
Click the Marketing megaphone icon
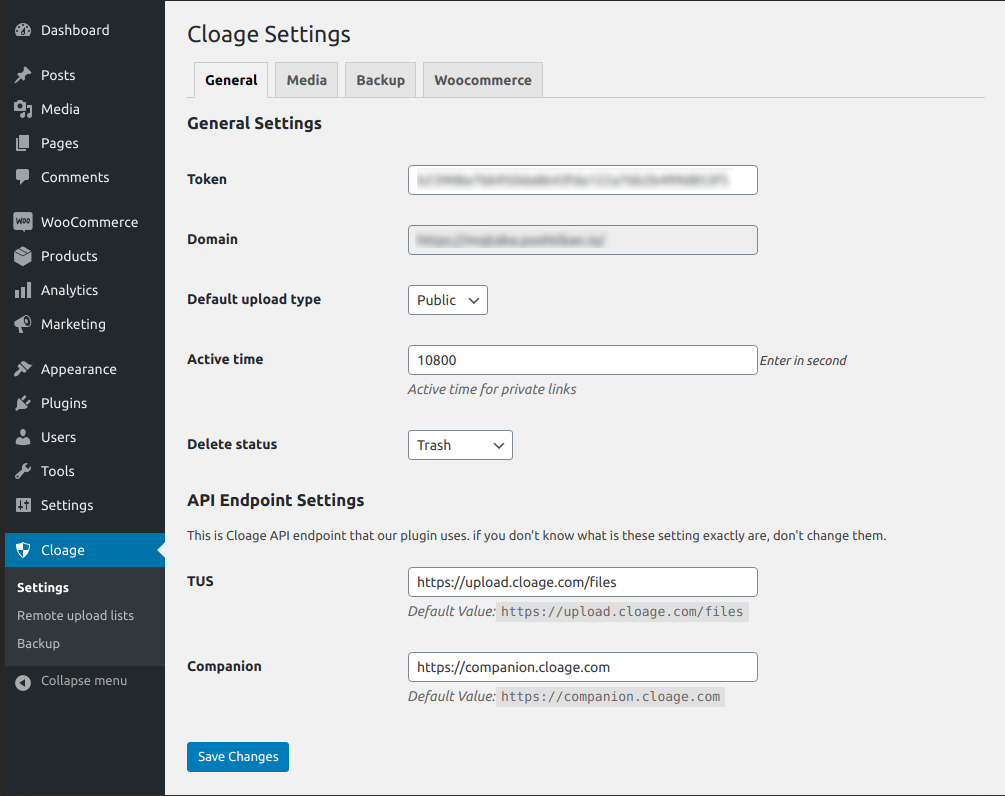pyautogui.click(x=23, y=324)
